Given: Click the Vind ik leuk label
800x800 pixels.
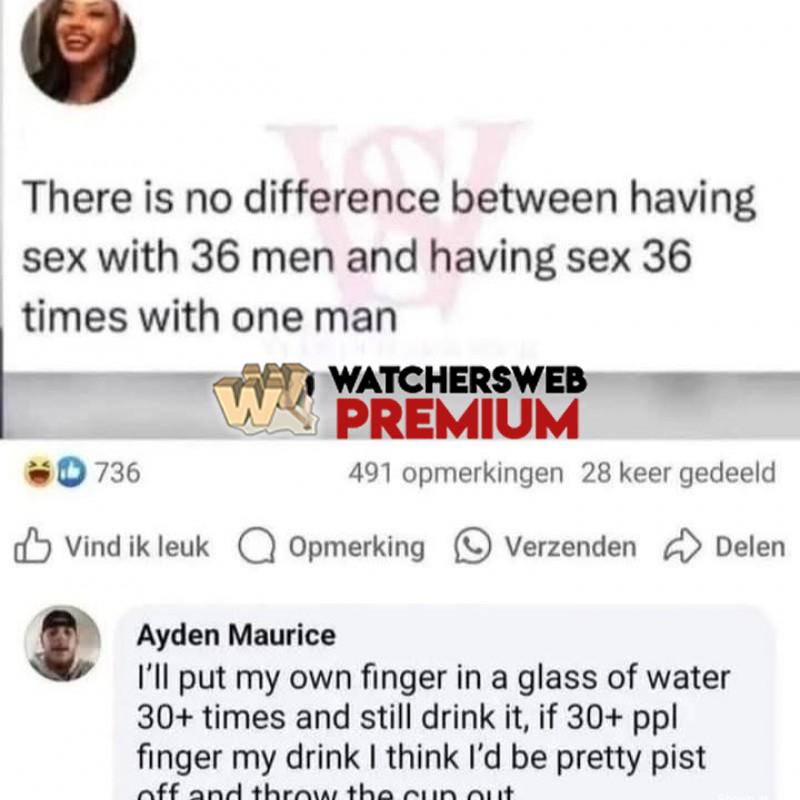Looking at the screenshot, I should [x=137, y=546].
